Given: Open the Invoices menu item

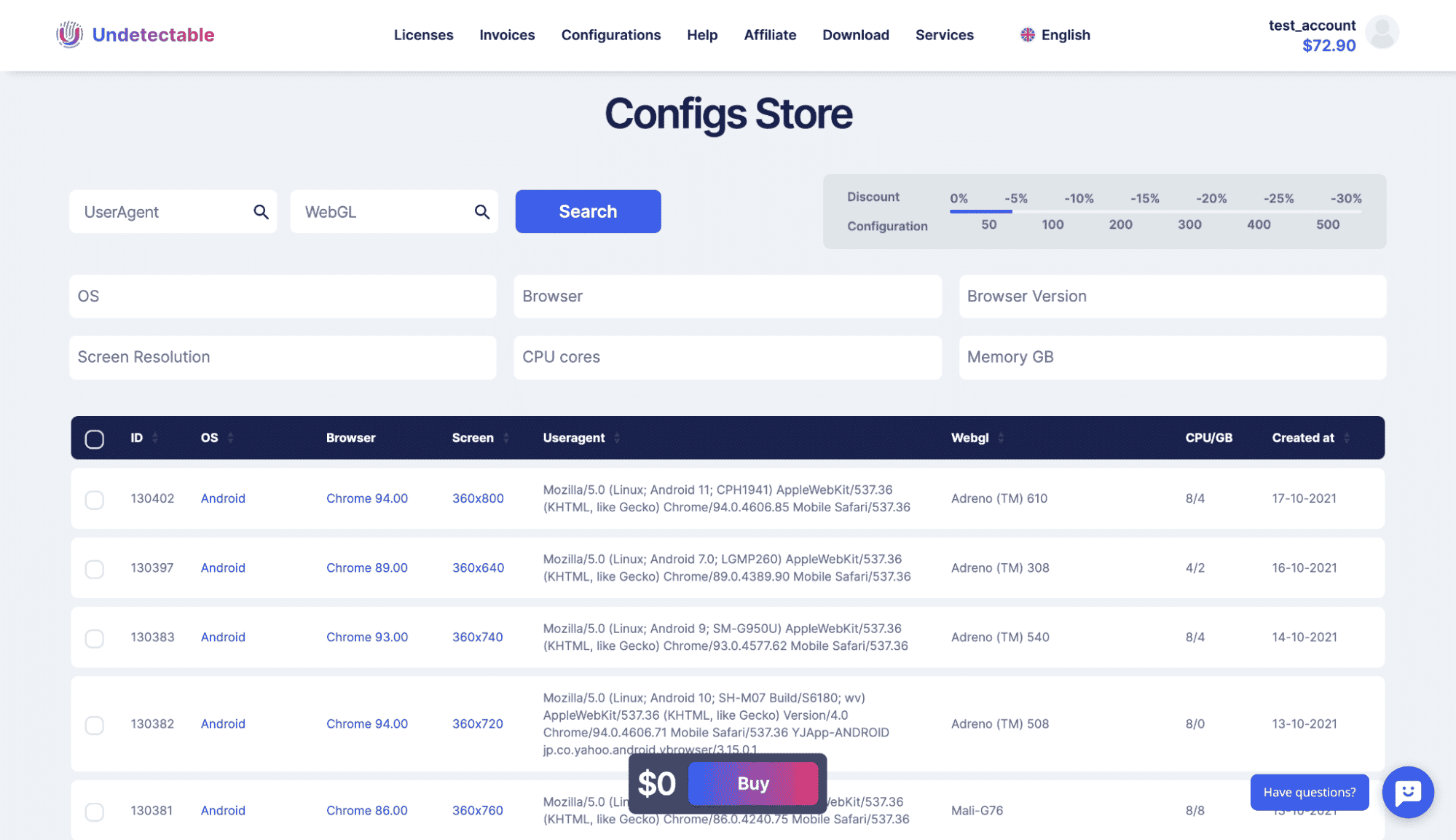Looking at the screenshot, I should (x=507, y=35).
